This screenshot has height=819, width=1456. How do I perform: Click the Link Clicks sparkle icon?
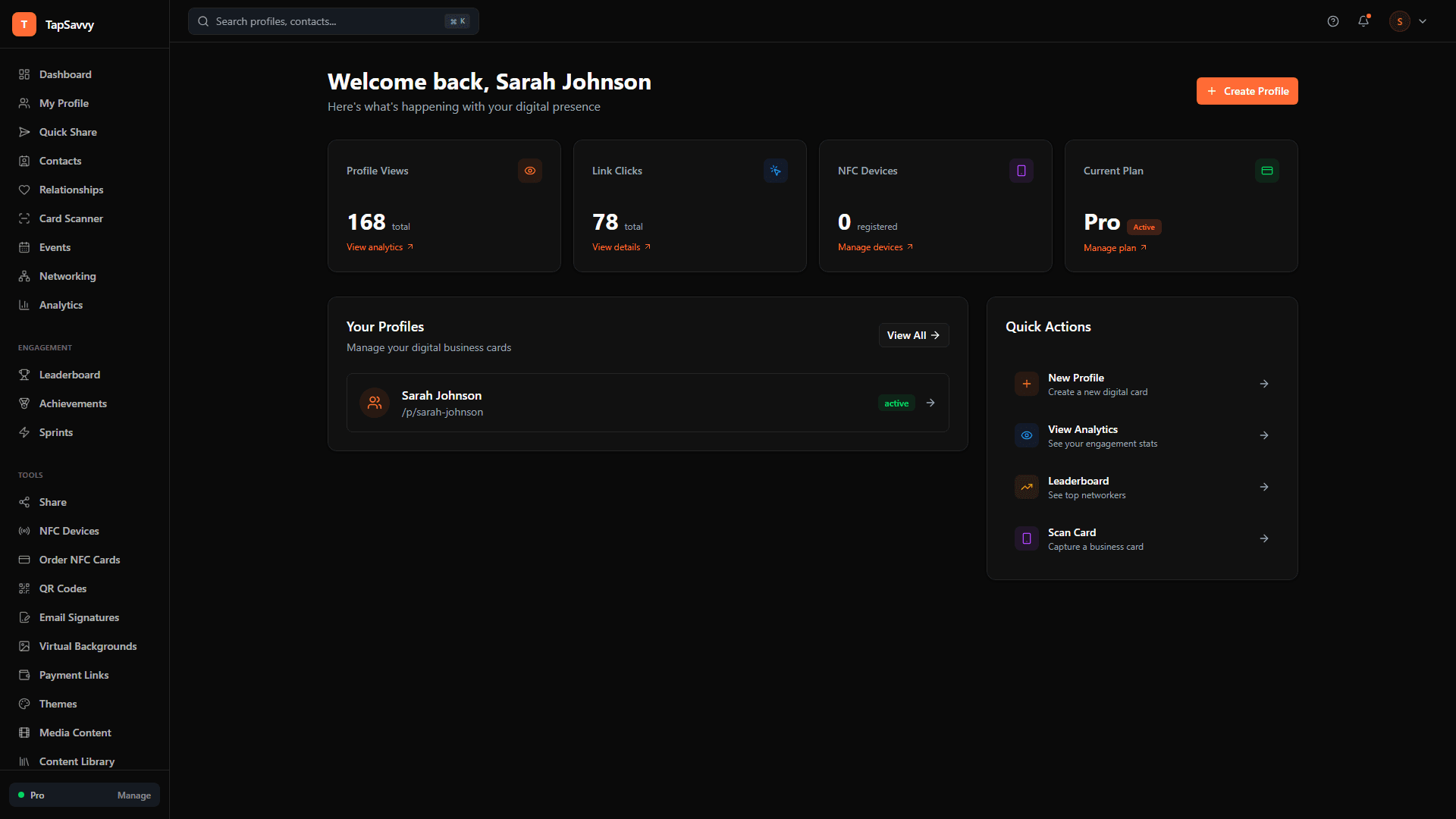(775, 171)
